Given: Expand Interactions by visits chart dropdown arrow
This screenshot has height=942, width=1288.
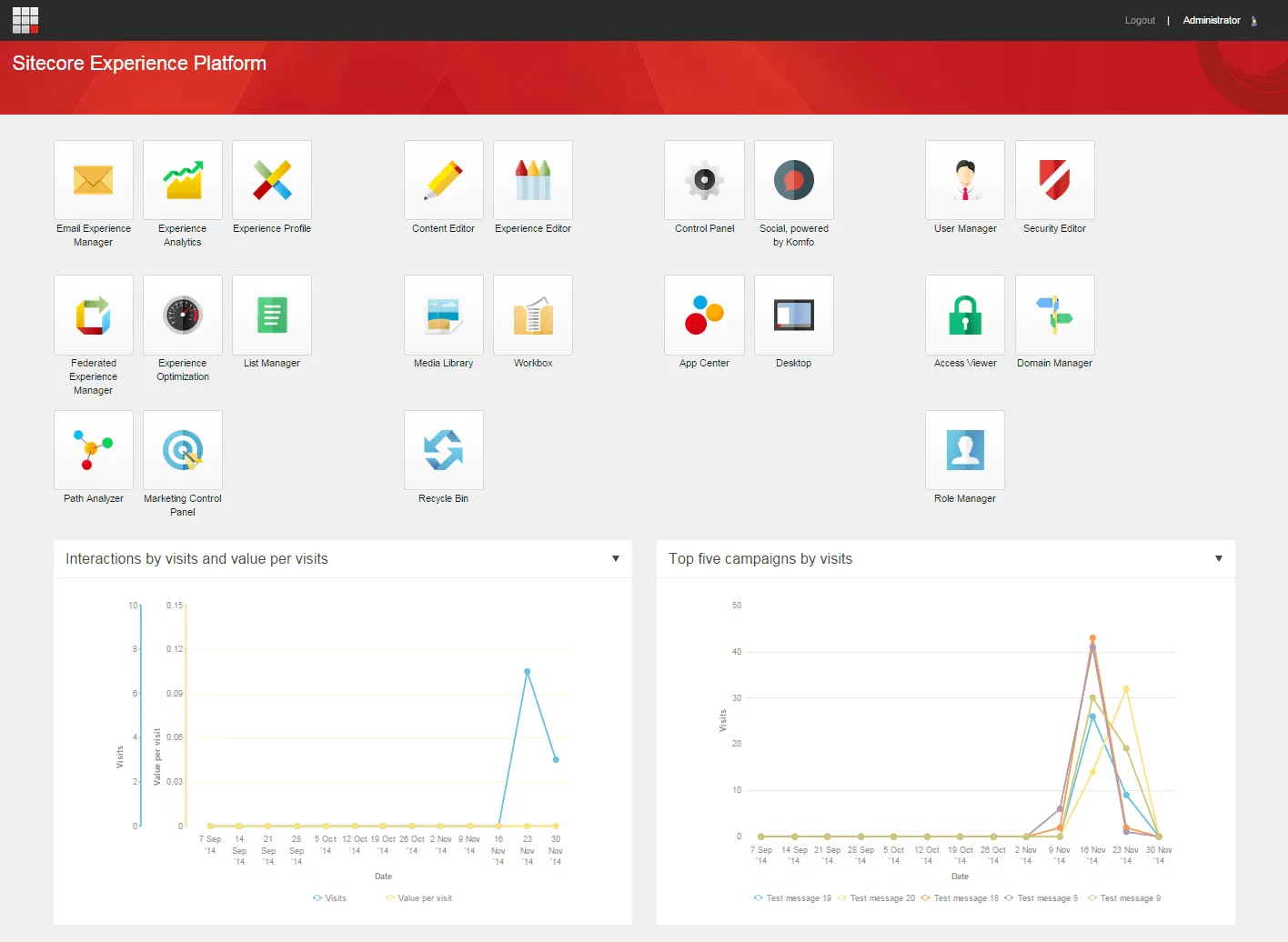Looking at the screenshot, I should [x=616, y=558].
